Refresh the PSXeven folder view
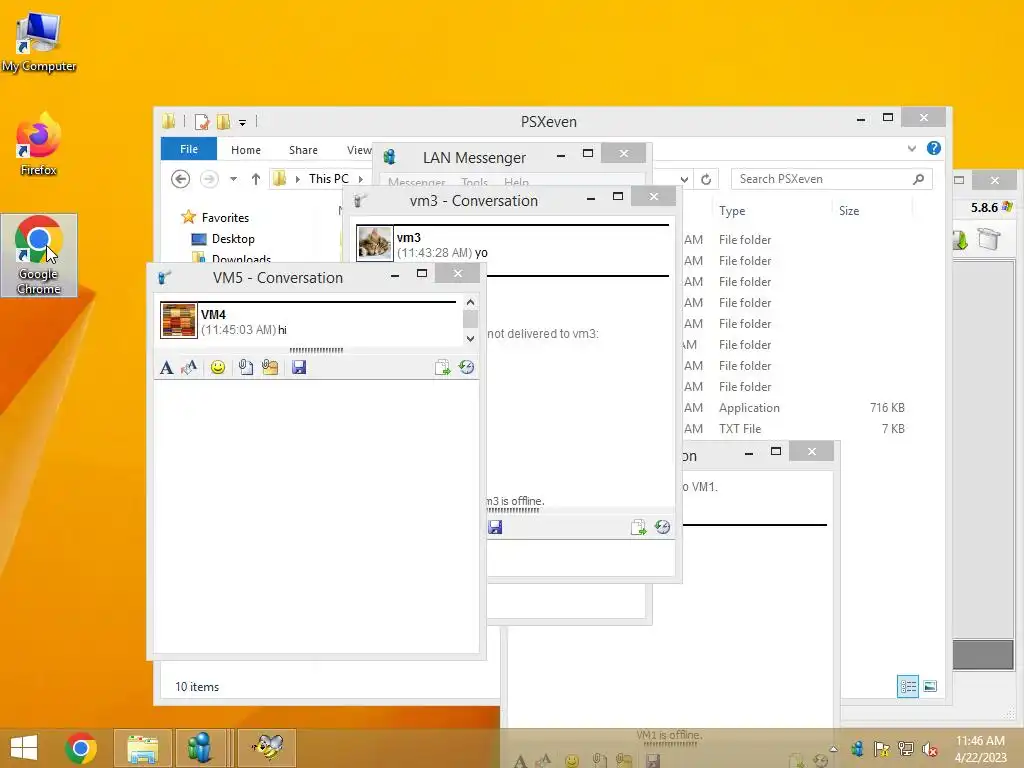 click(x=706, y=179)
